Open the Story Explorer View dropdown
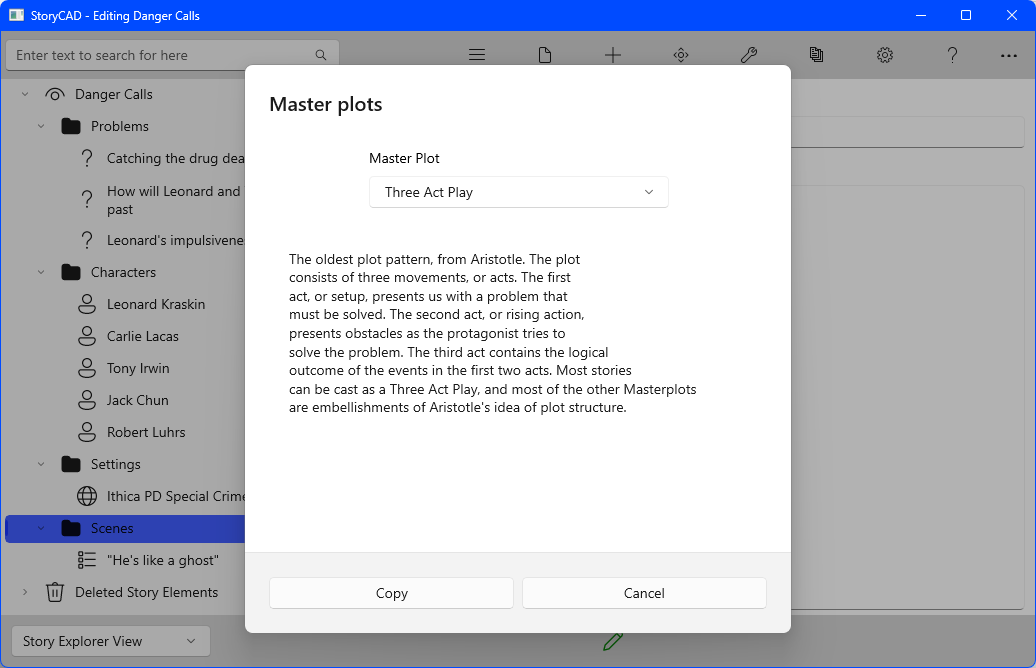This screenshot has height=668, width=1036. 110,641
